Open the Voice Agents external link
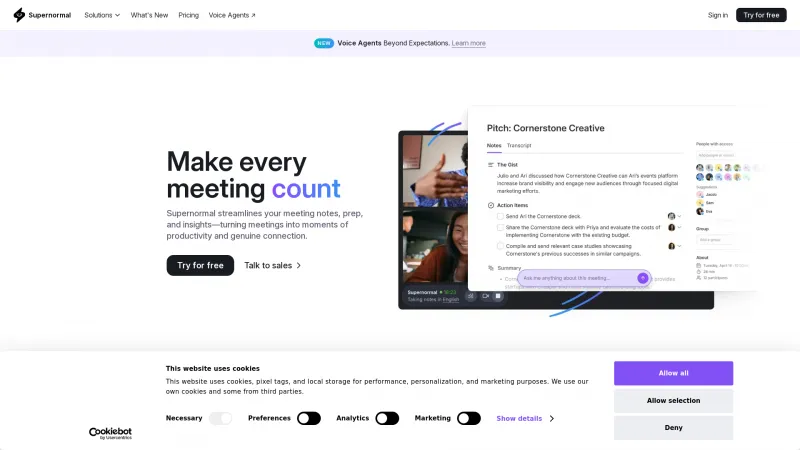 click(x=232, y=15)
